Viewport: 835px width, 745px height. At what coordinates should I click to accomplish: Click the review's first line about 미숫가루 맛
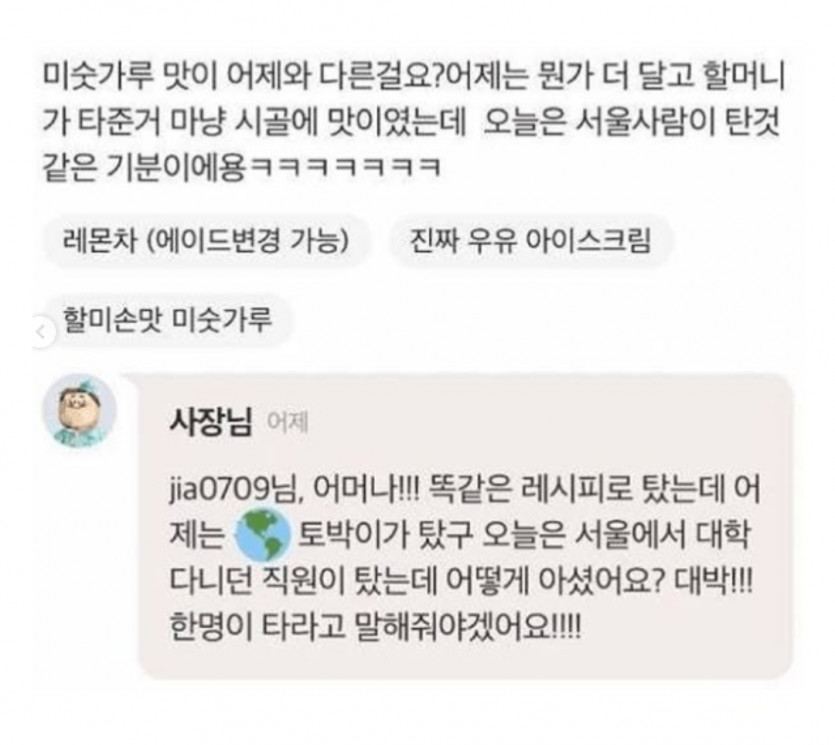[x=414, y=76]
